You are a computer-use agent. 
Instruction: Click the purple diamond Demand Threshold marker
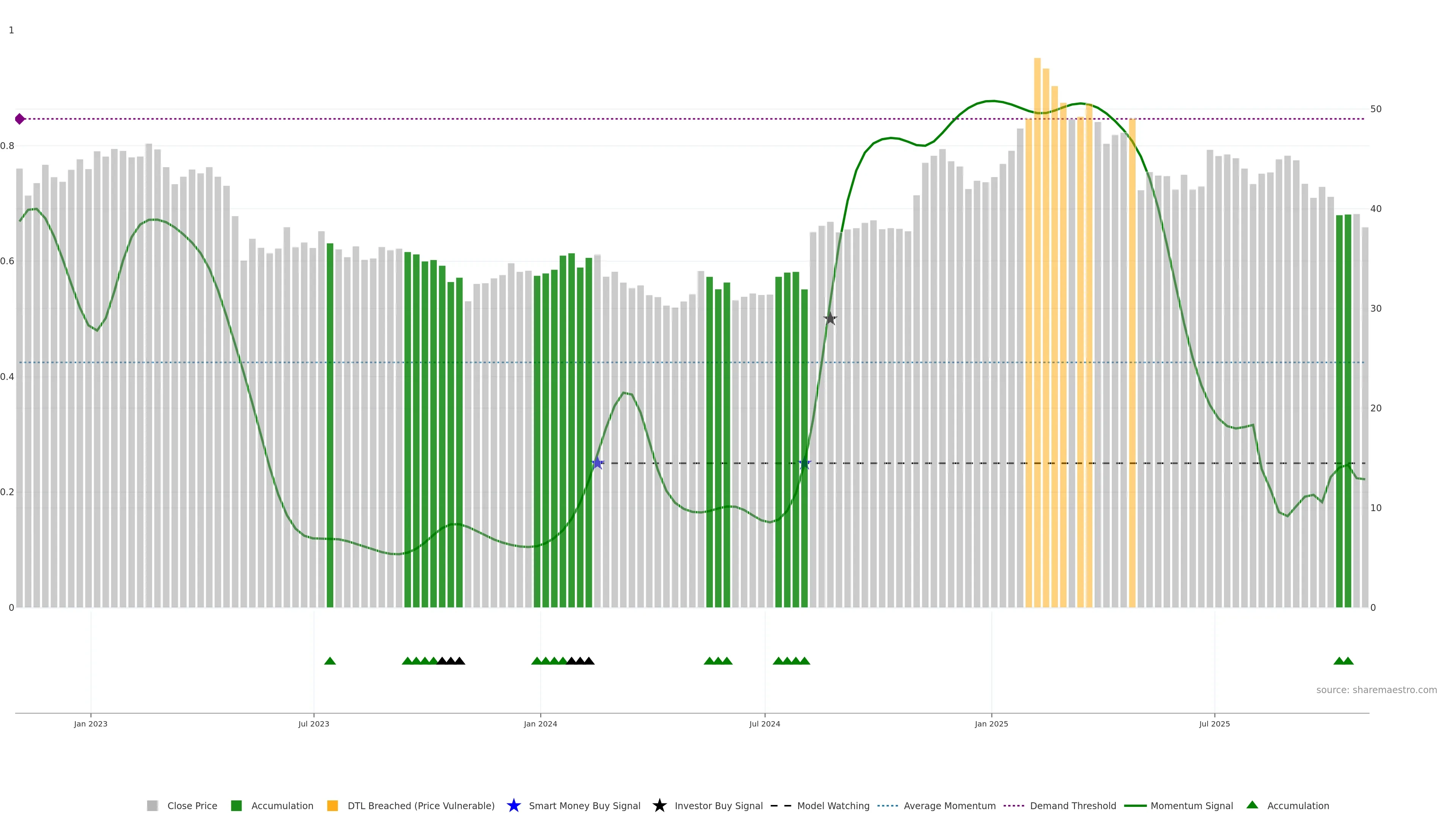pos(20,119)
